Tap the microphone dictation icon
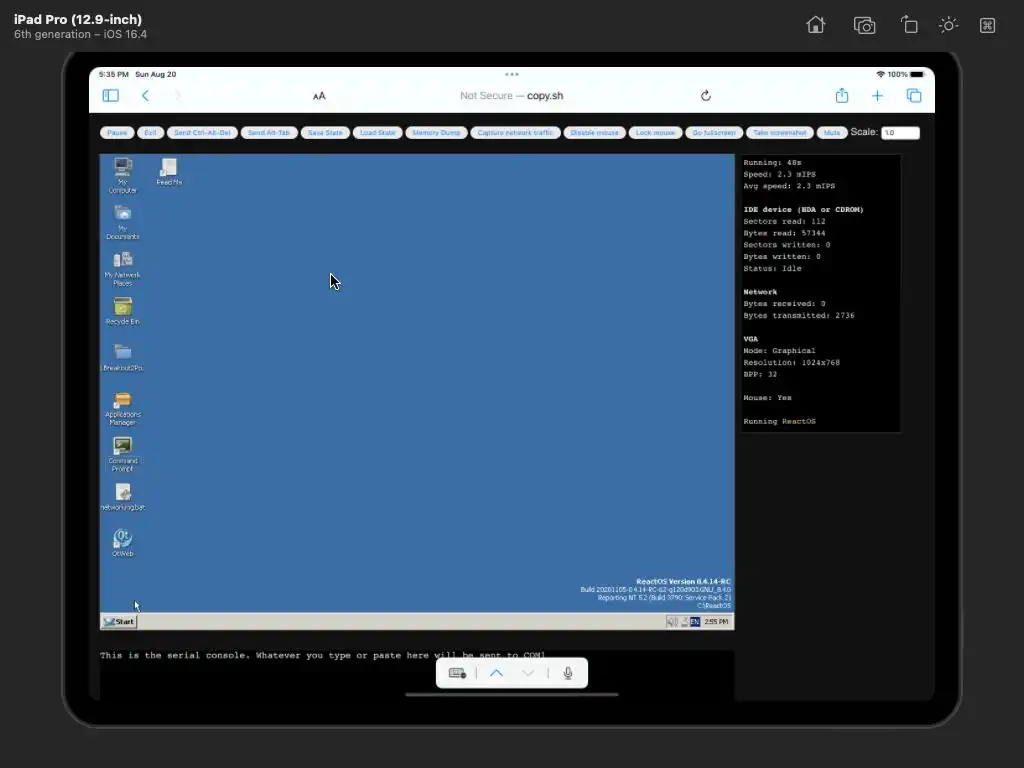Viewport: 1024px width, 768px height. click(568, 673)
